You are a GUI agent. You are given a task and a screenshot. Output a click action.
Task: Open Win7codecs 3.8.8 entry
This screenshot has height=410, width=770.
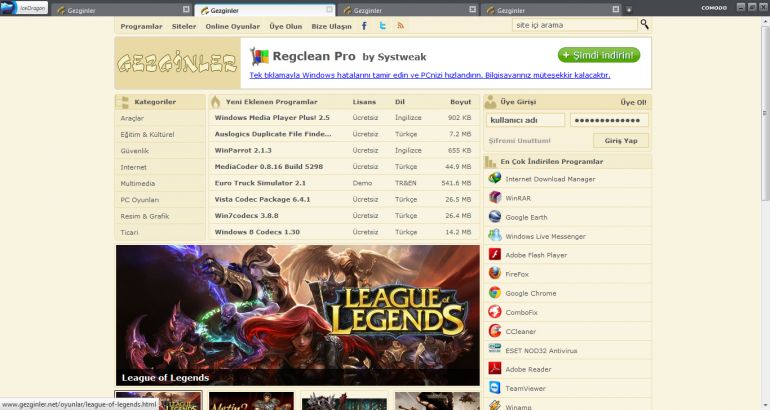coord(247,216)
